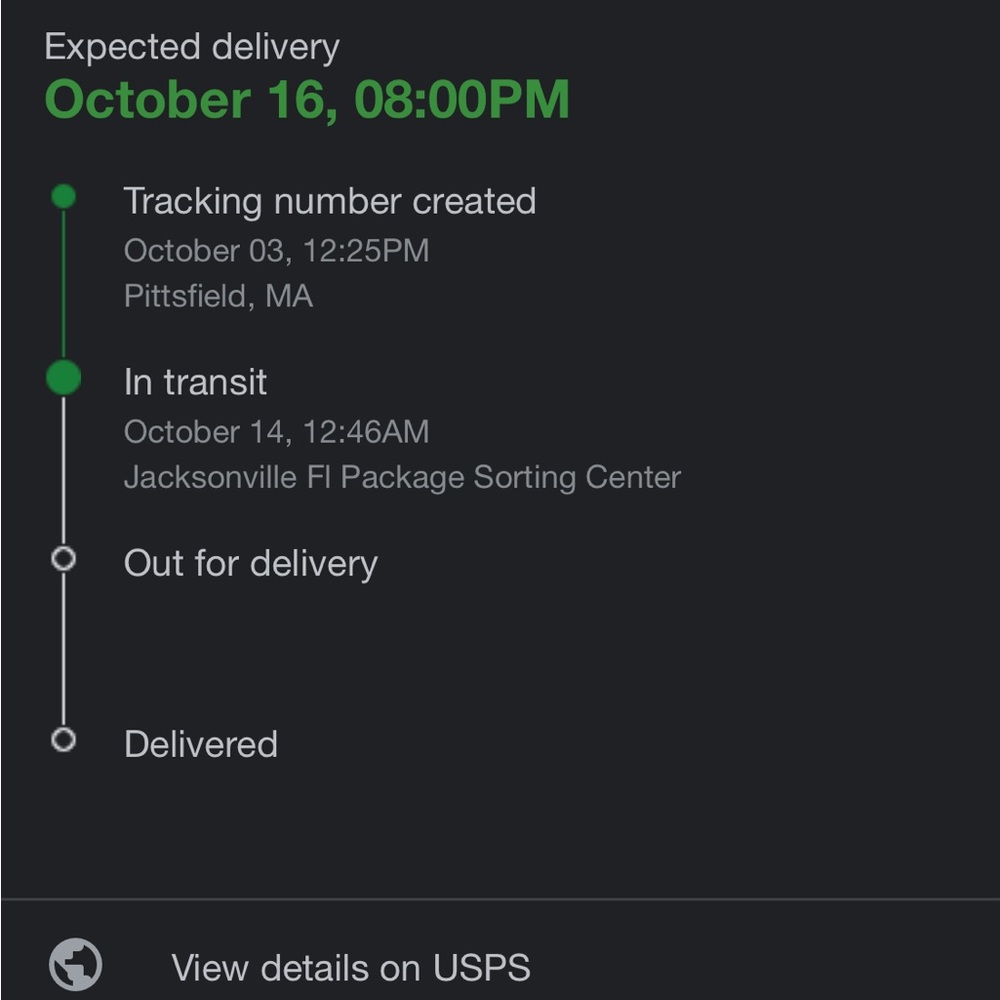
Task: Click the horizontal divider above USPS link
Action: pos(500,899)
